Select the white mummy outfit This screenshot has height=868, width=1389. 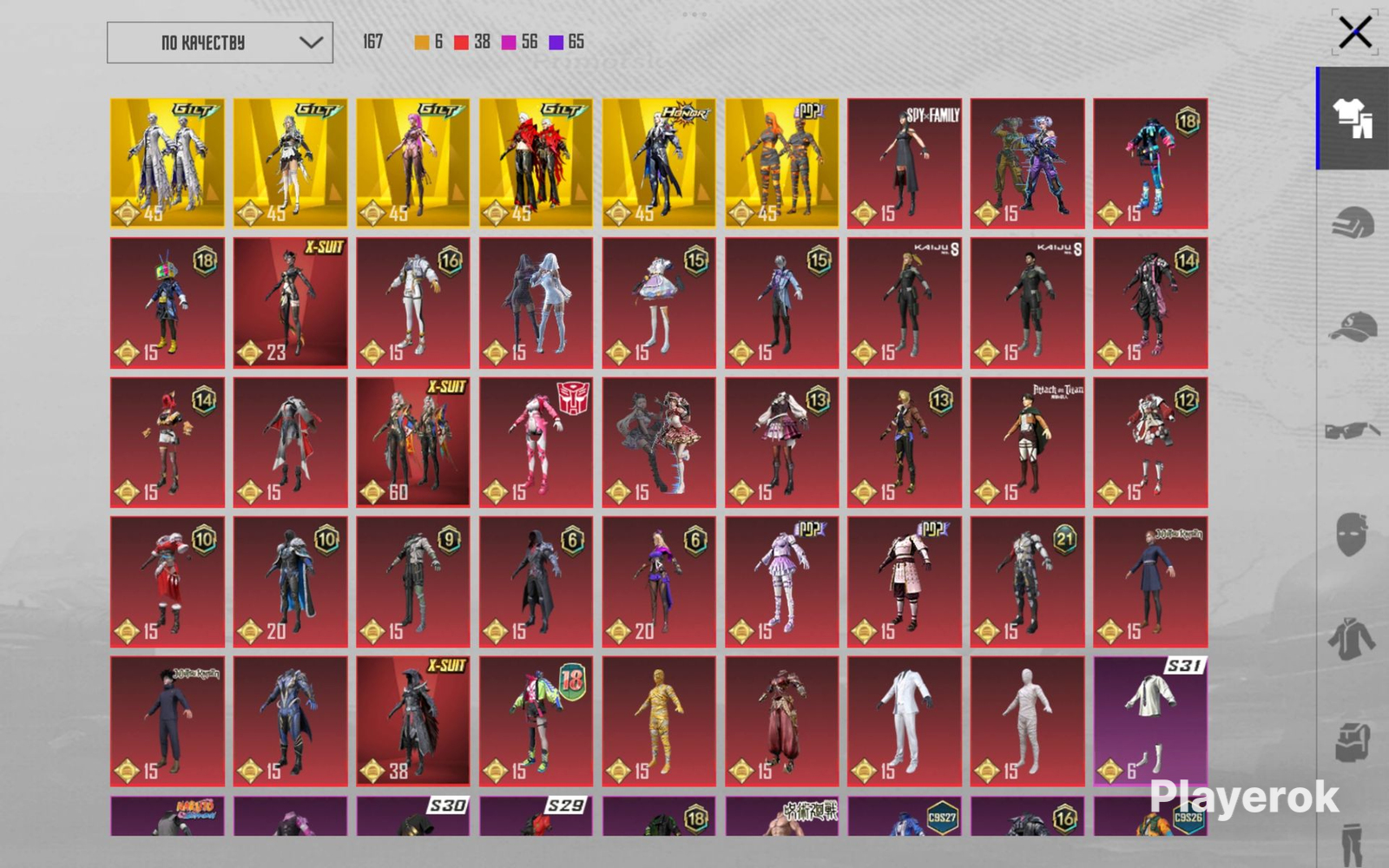pyautogui.click(x=1028, y=721)
